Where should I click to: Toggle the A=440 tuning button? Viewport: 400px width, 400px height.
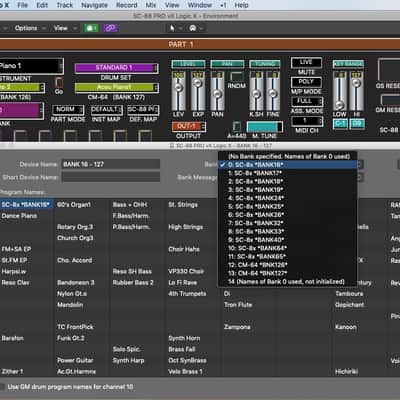[237, 127]
